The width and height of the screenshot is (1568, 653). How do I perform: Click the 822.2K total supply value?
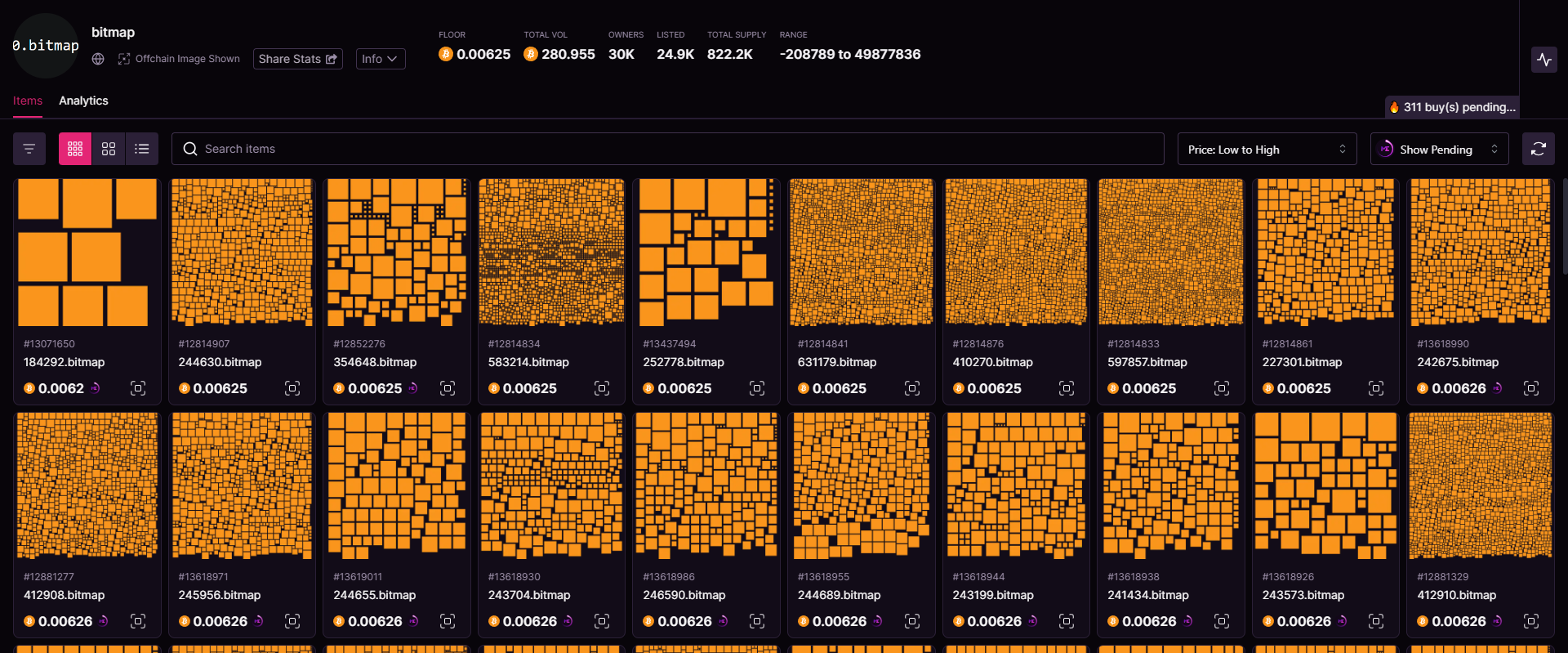tap(730, 54)
